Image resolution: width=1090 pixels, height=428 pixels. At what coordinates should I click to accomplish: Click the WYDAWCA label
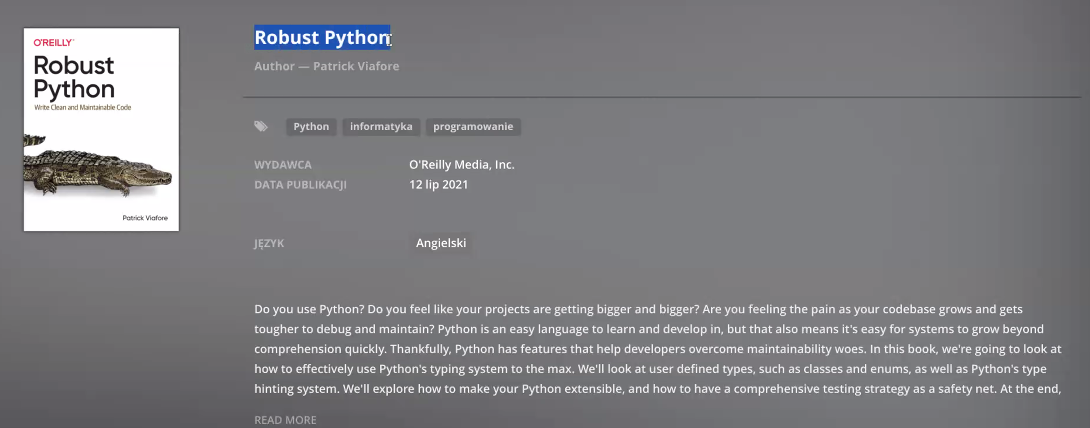283,165
